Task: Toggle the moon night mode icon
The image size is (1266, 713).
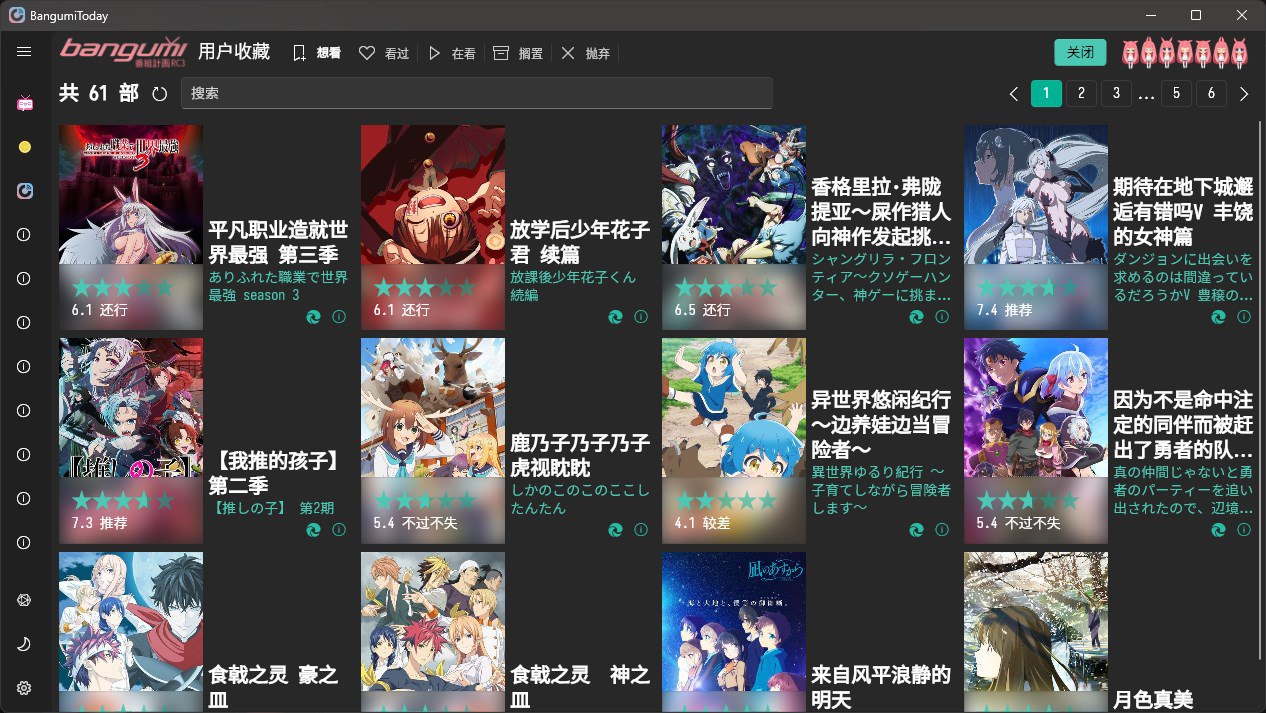Action: pos(24,644)
